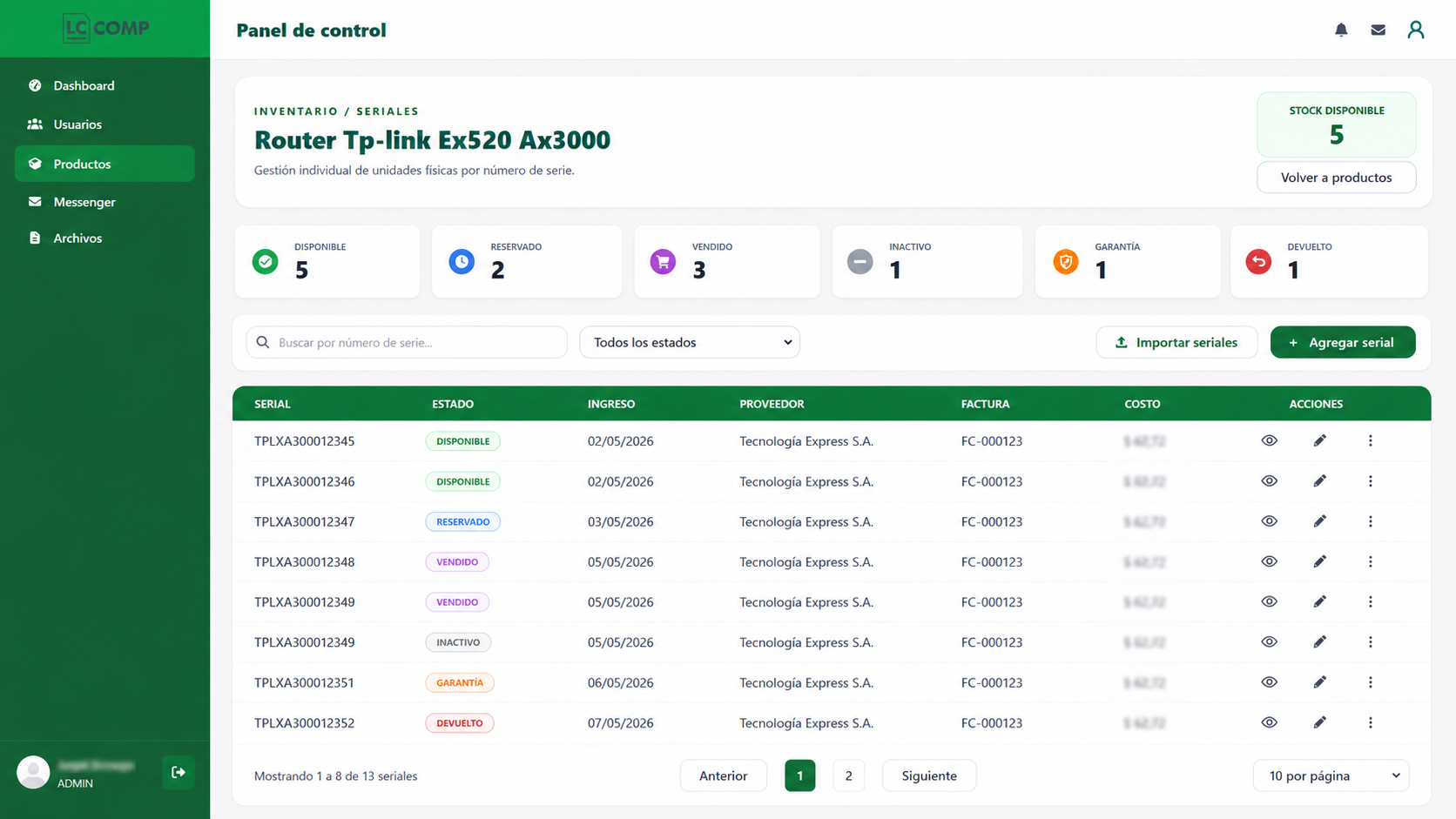Viewport: 1456px width, 819px height.
Task: Click the blue Reservado clock icon
Action: coord(462,261)
